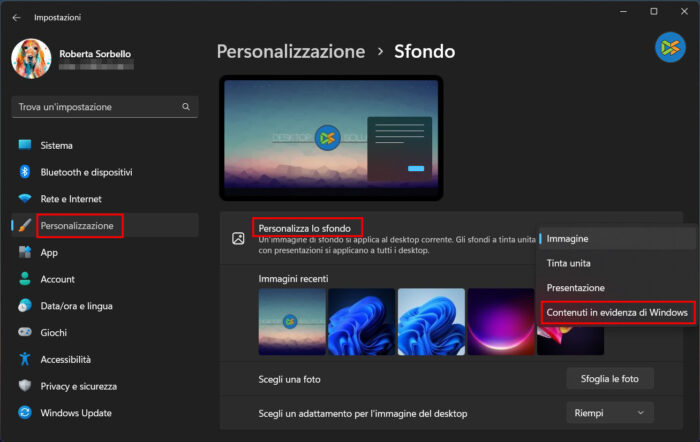Select the sunset mountains recent image
Viewport: 700px width, 442px height.
(x=292, y=321)
